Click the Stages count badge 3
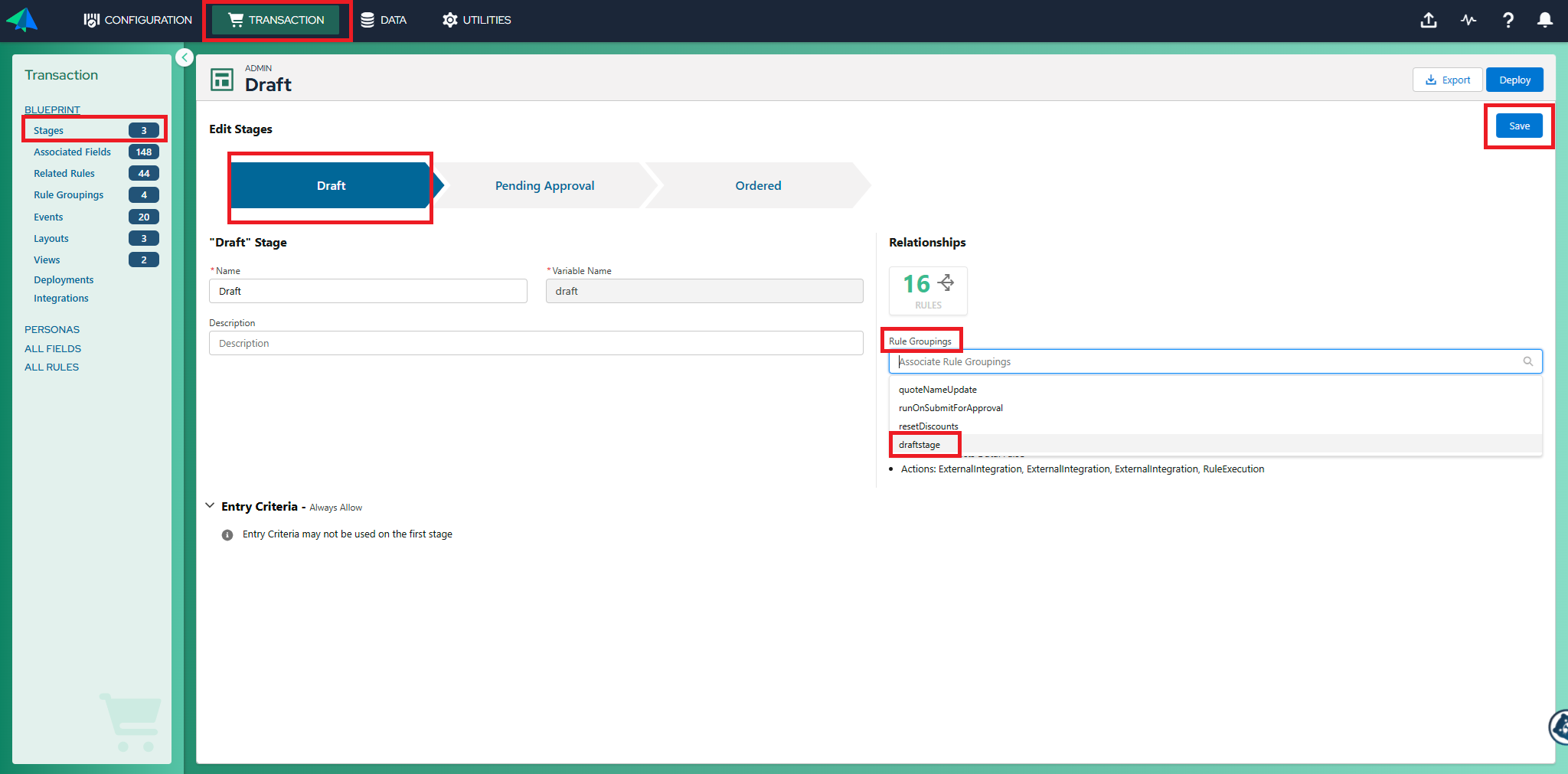The height and width of the screenshot is (774, 1568). tap(144, 131)
